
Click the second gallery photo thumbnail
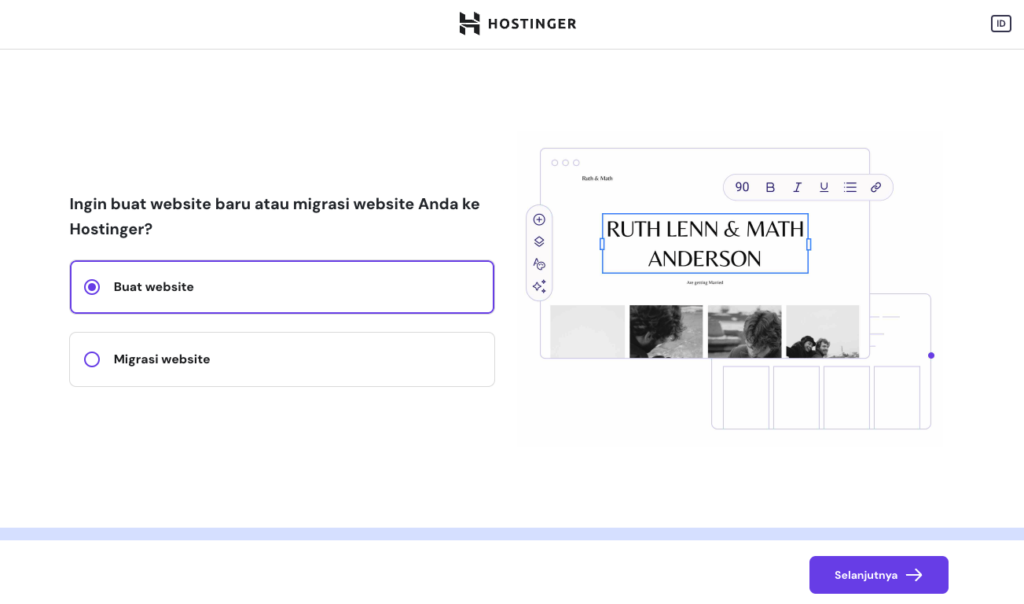(x=666, y=331)
